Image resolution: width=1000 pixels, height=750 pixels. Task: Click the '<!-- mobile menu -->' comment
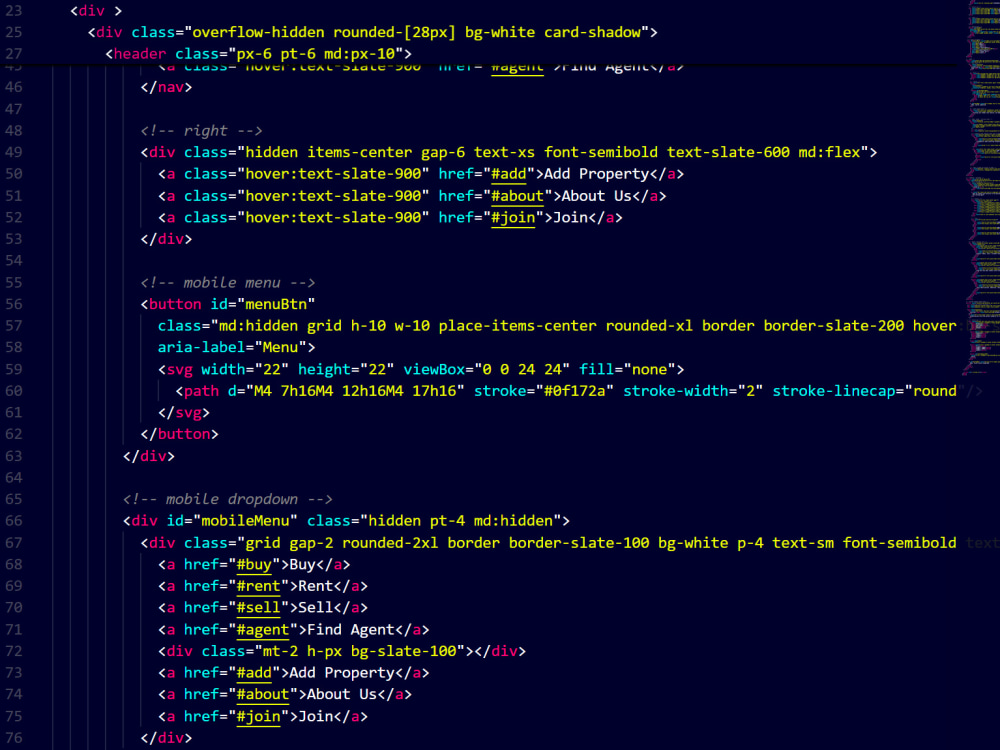[228, 283]
